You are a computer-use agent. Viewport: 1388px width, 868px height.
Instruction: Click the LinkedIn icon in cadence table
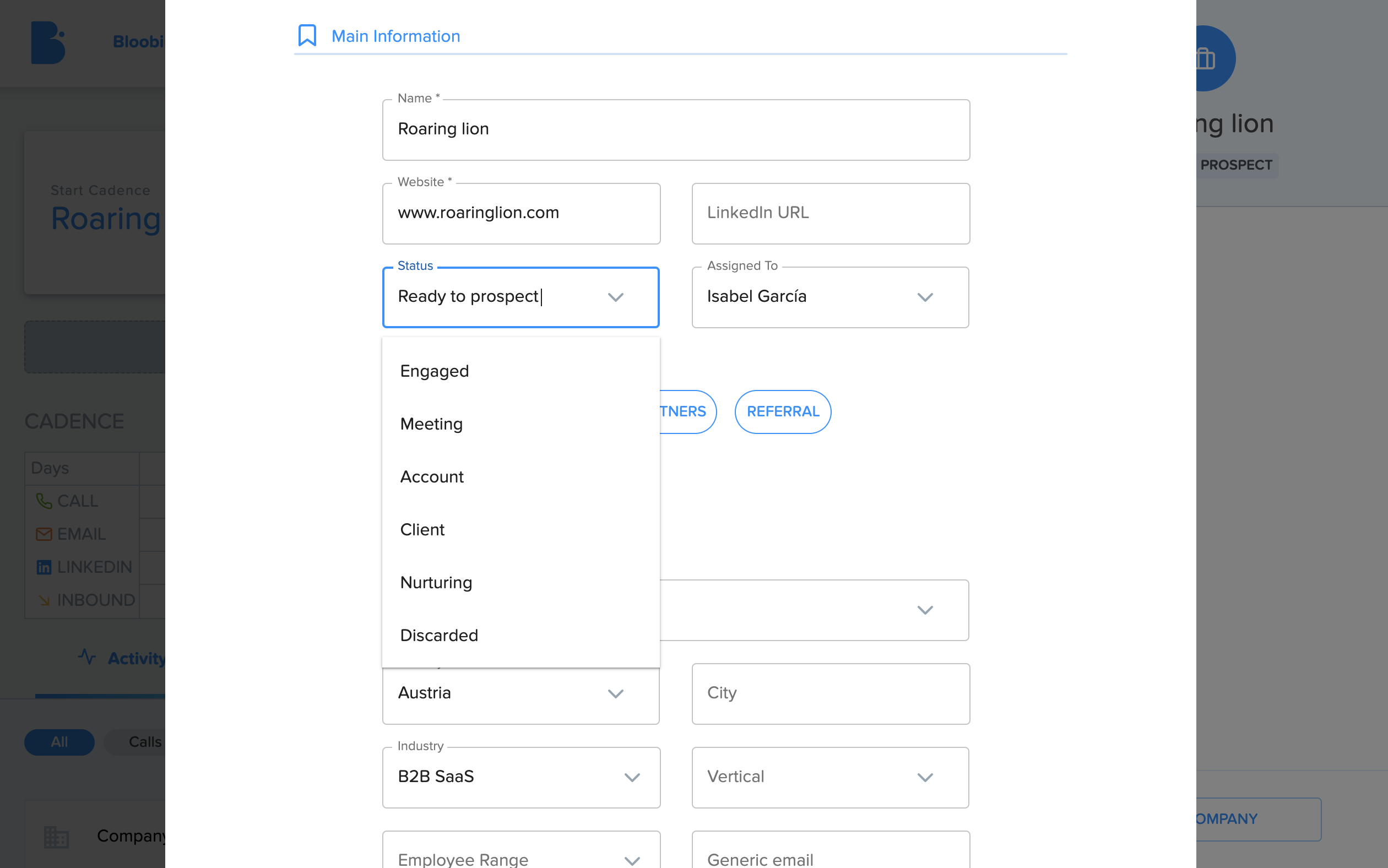[44, 567]
